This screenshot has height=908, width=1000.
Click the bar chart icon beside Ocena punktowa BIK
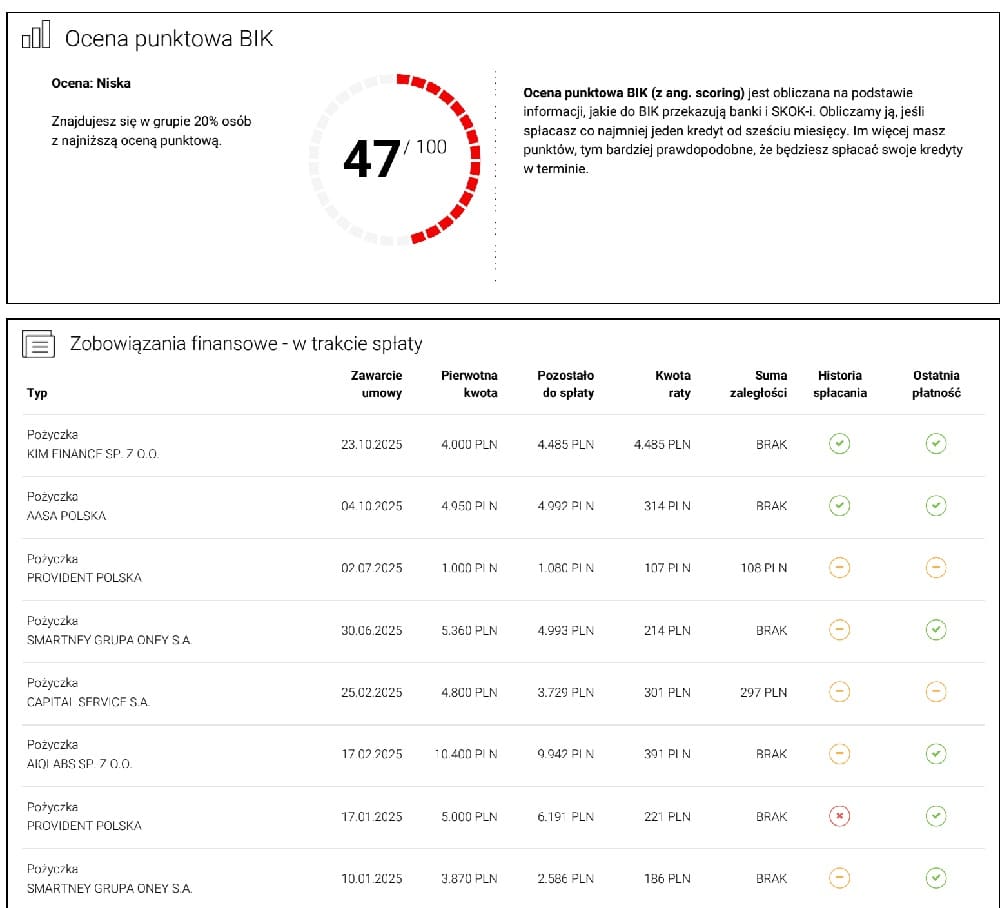(36, 38)
